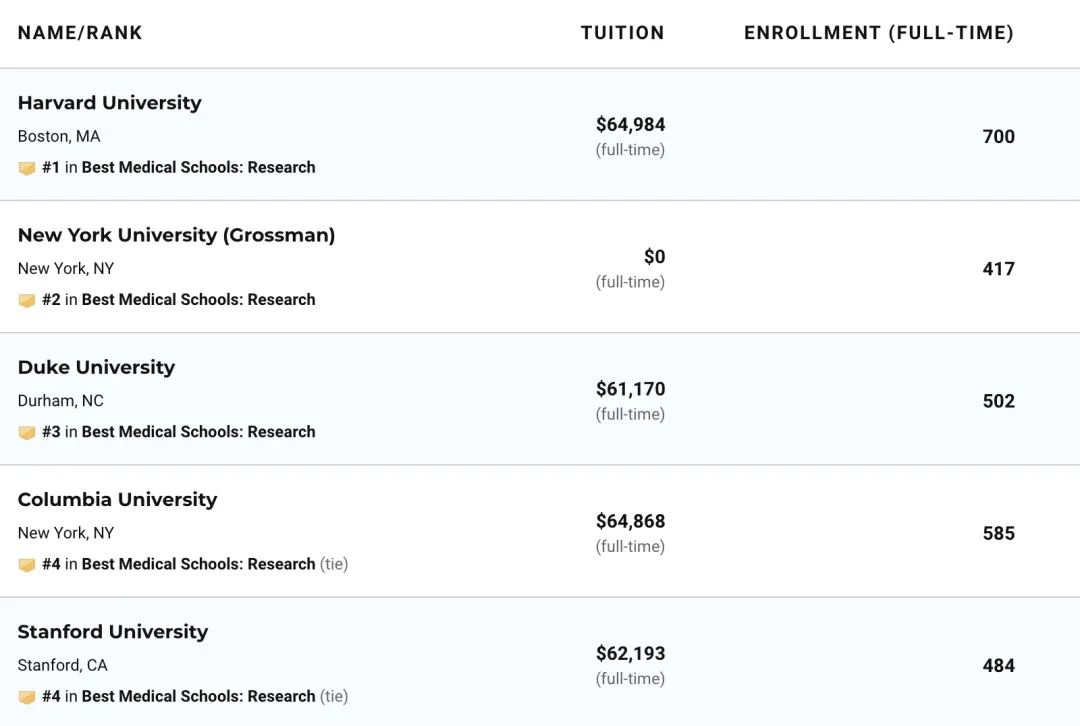
Task: Open the Harvard University school link
Action: tap(109, 103)
